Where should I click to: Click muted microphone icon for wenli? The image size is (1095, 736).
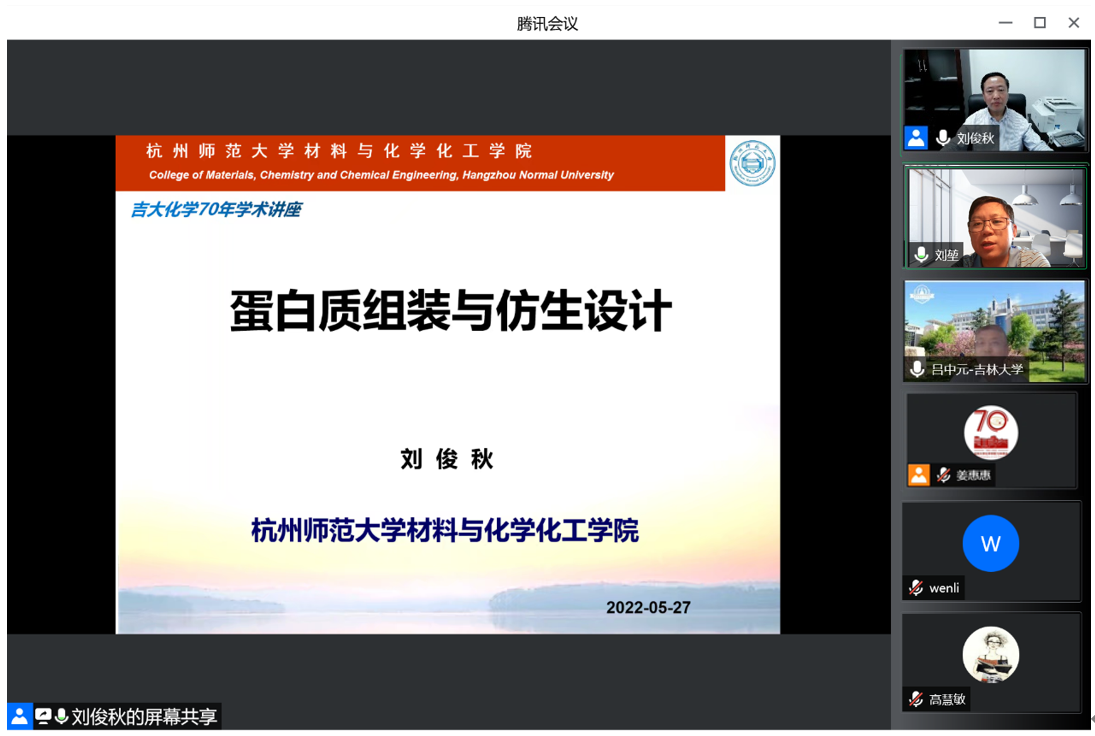click(916, 588)
